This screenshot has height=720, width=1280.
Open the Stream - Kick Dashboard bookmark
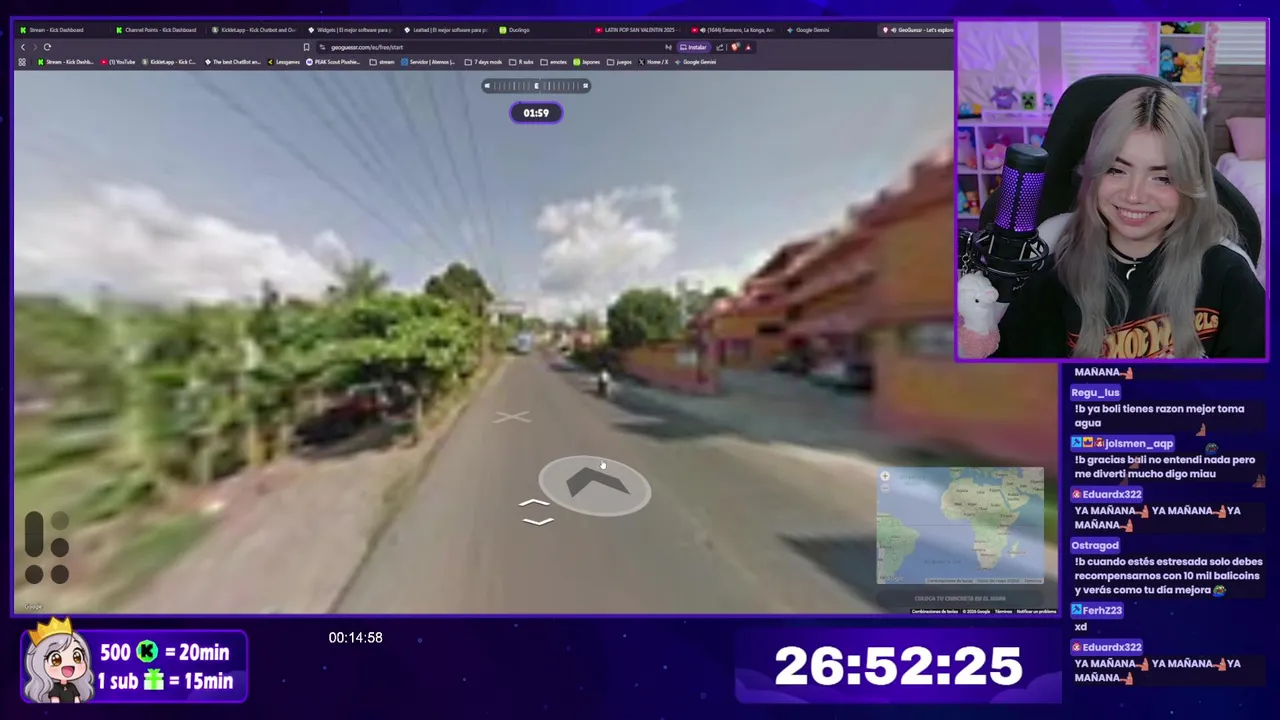(x=65, y=62)
